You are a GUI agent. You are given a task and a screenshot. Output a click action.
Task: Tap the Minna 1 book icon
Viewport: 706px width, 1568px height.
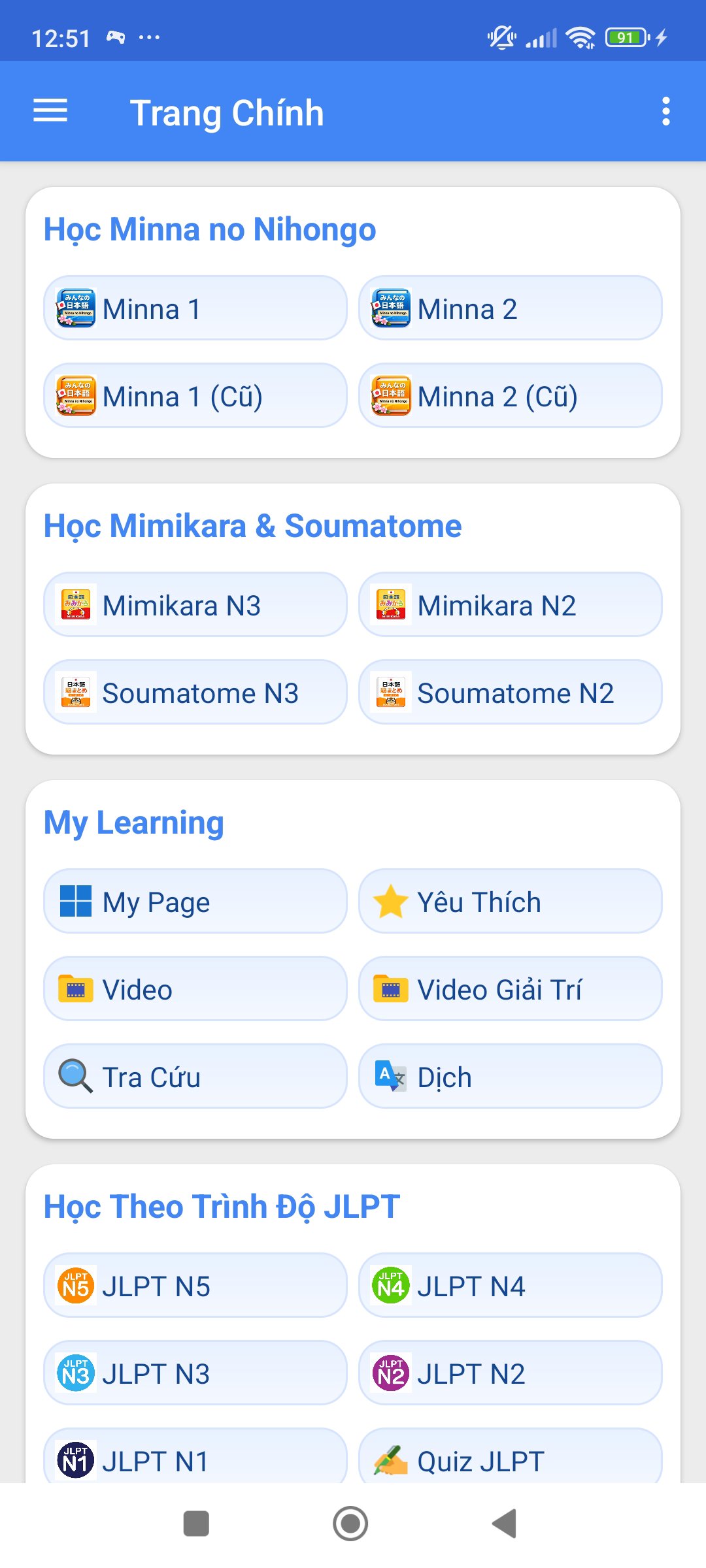point(76,308)
